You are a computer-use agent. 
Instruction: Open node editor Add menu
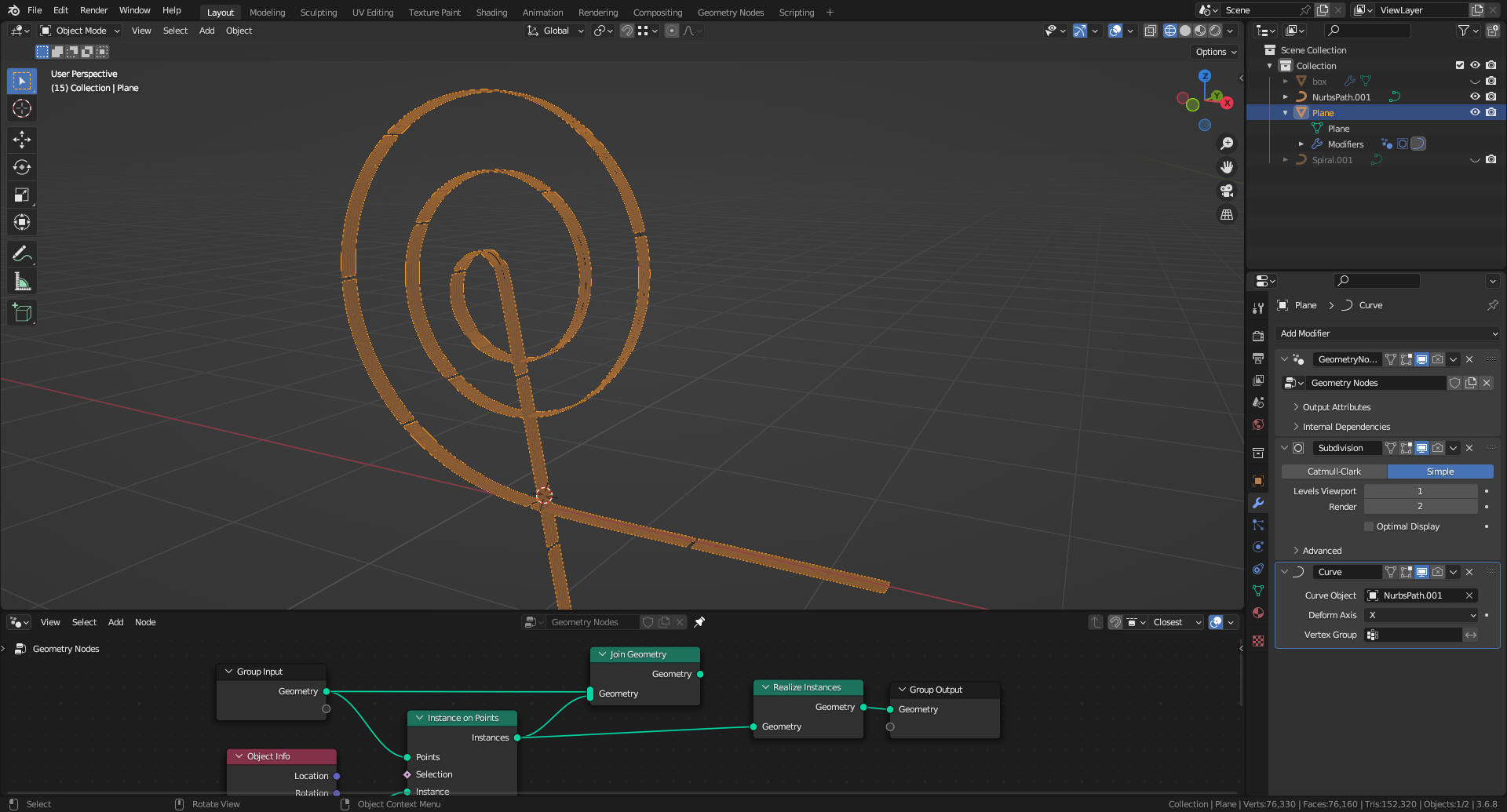(115, 622)
